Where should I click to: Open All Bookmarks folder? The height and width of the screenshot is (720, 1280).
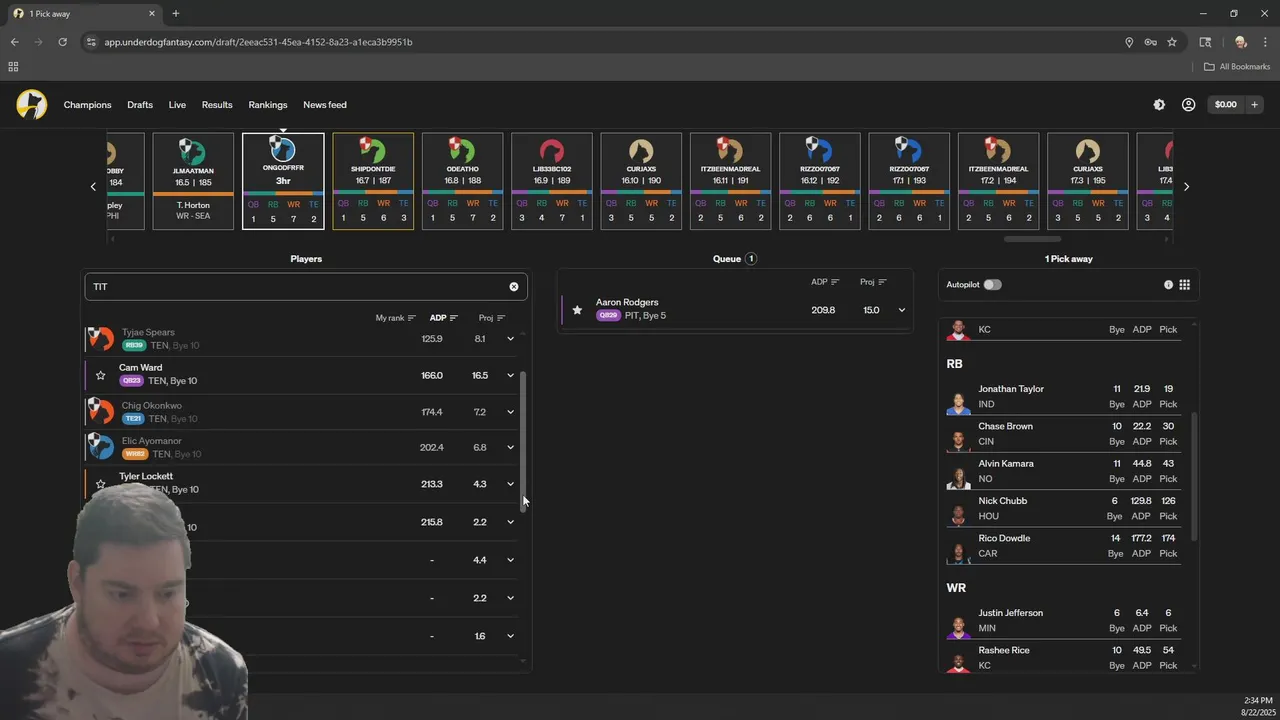pyautogui.click(x=1237, y=67)
